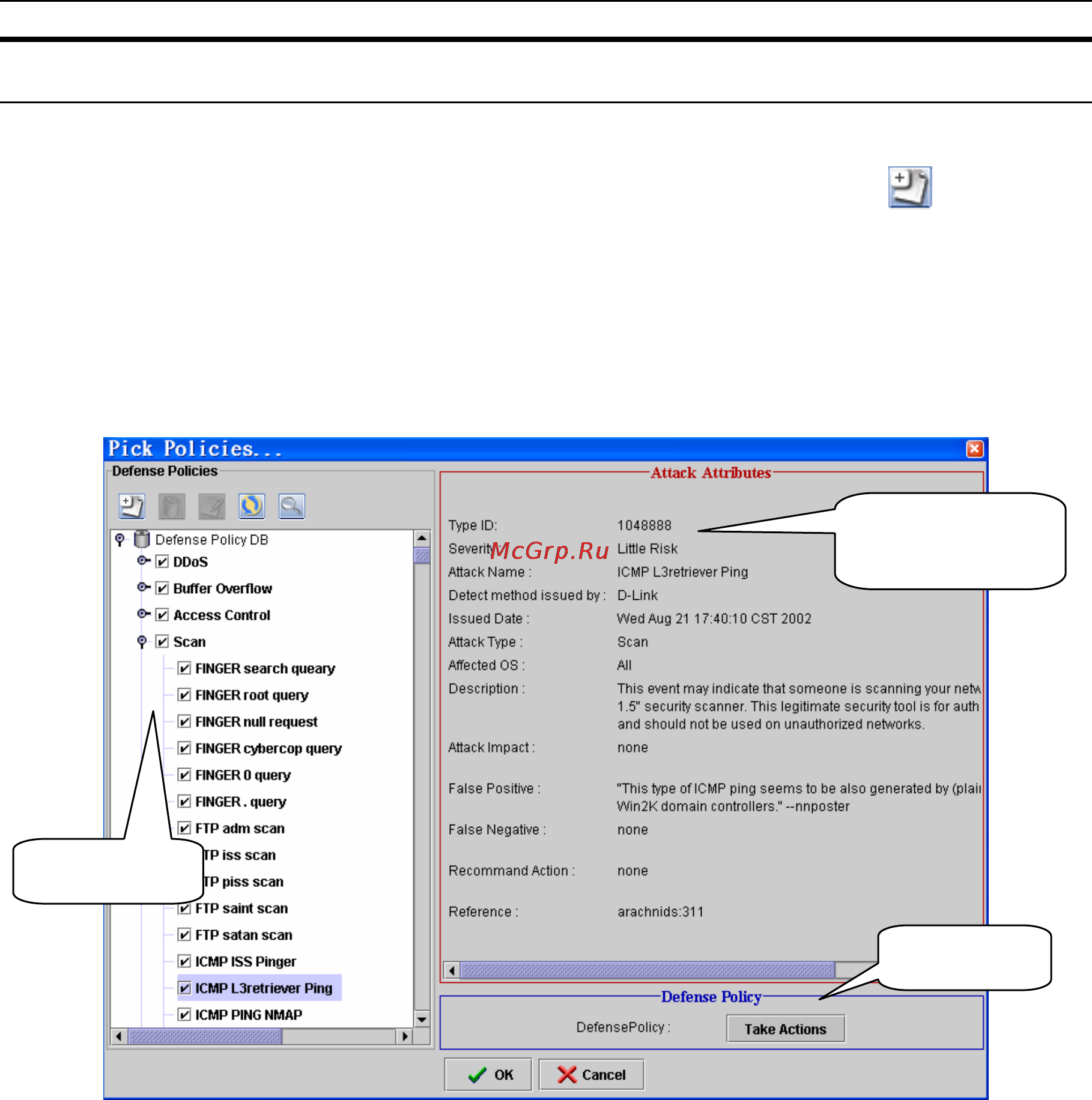Select FTP adm scan tree item

(x=240, y=829)
